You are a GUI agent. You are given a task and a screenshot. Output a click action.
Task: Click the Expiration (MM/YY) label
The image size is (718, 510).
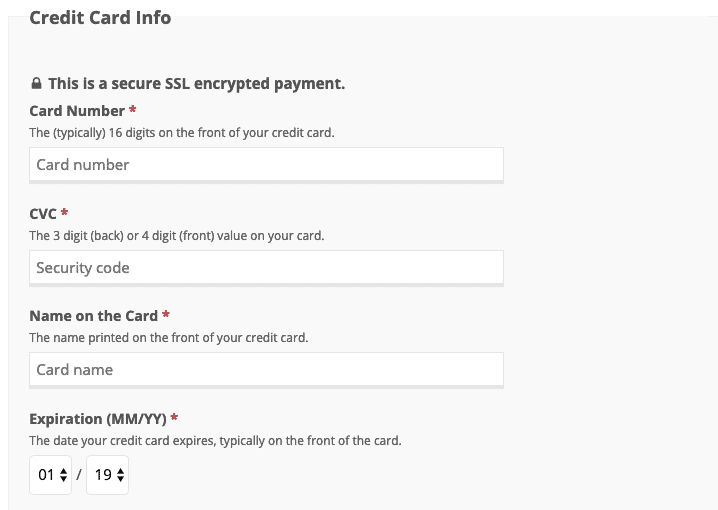tap(98, 419)
